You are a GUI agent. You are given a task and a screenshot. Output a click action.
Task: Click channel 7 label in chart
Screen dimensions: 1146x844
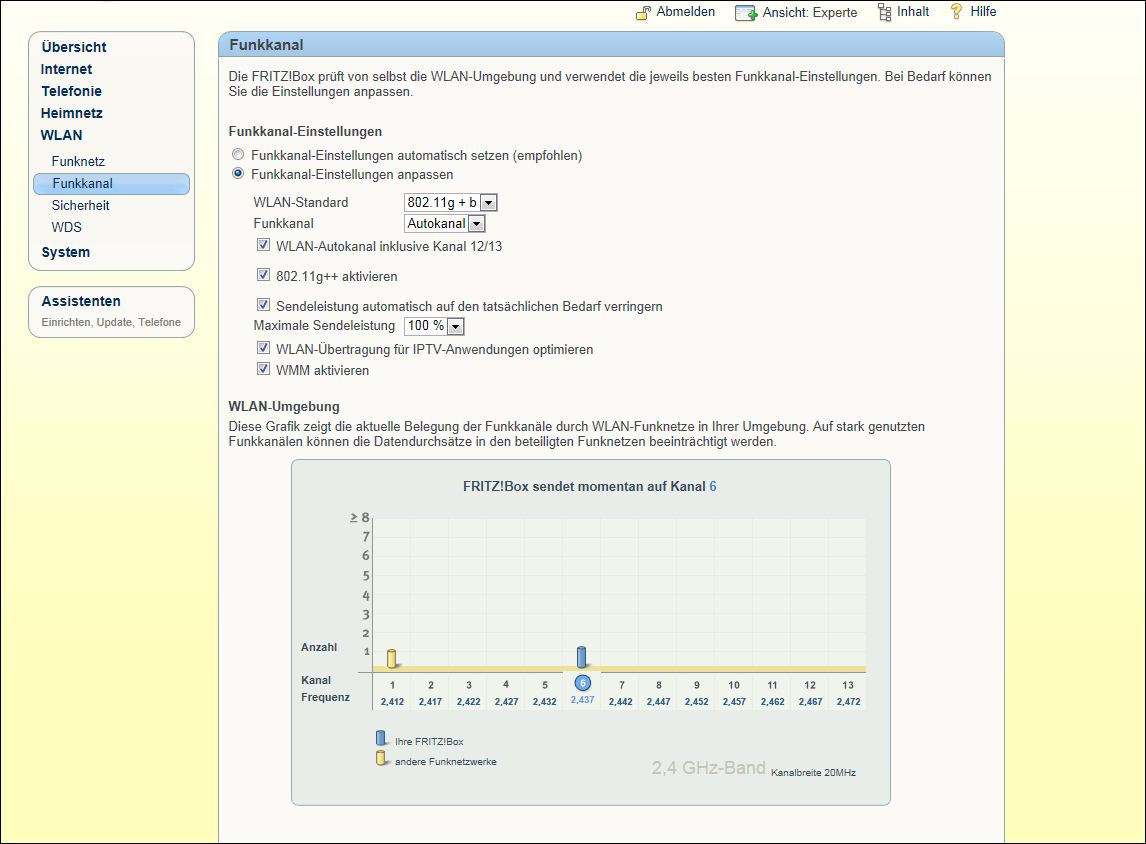tap(621, 685)
